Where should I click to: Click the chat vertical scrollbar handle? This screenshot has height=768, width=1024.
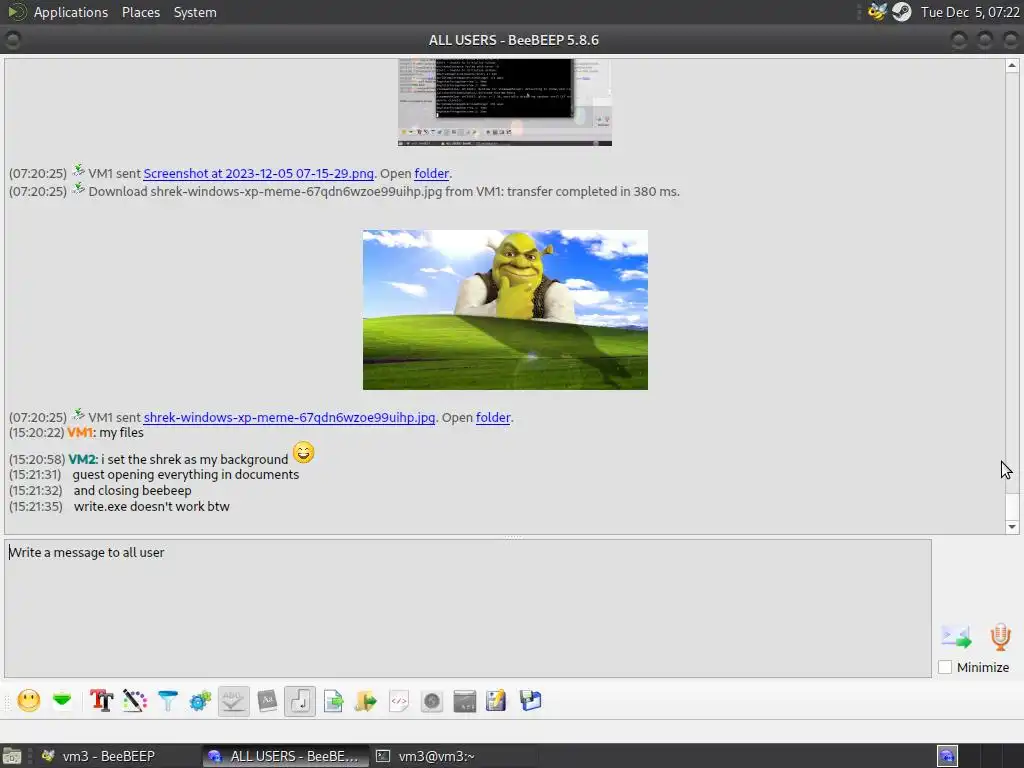pos(1012,505)
